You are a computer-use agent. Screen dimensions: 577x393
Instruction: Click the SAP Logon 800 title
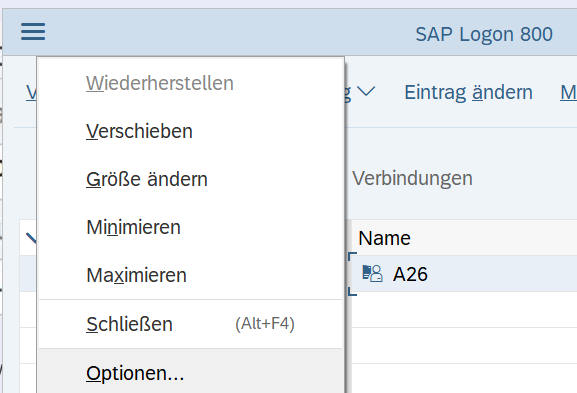pyautogui.click(x=484, y=34)
